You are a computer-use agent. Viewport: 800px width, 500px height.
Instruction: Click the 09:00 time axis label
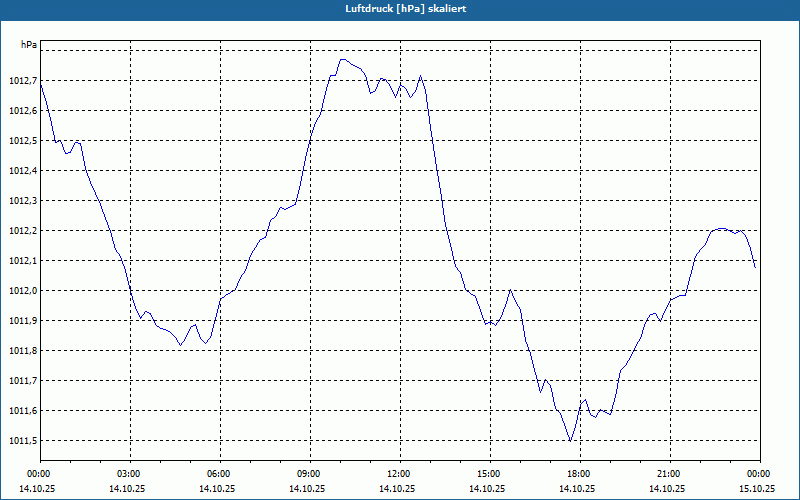pyautogui.click(x=310, y=474)
